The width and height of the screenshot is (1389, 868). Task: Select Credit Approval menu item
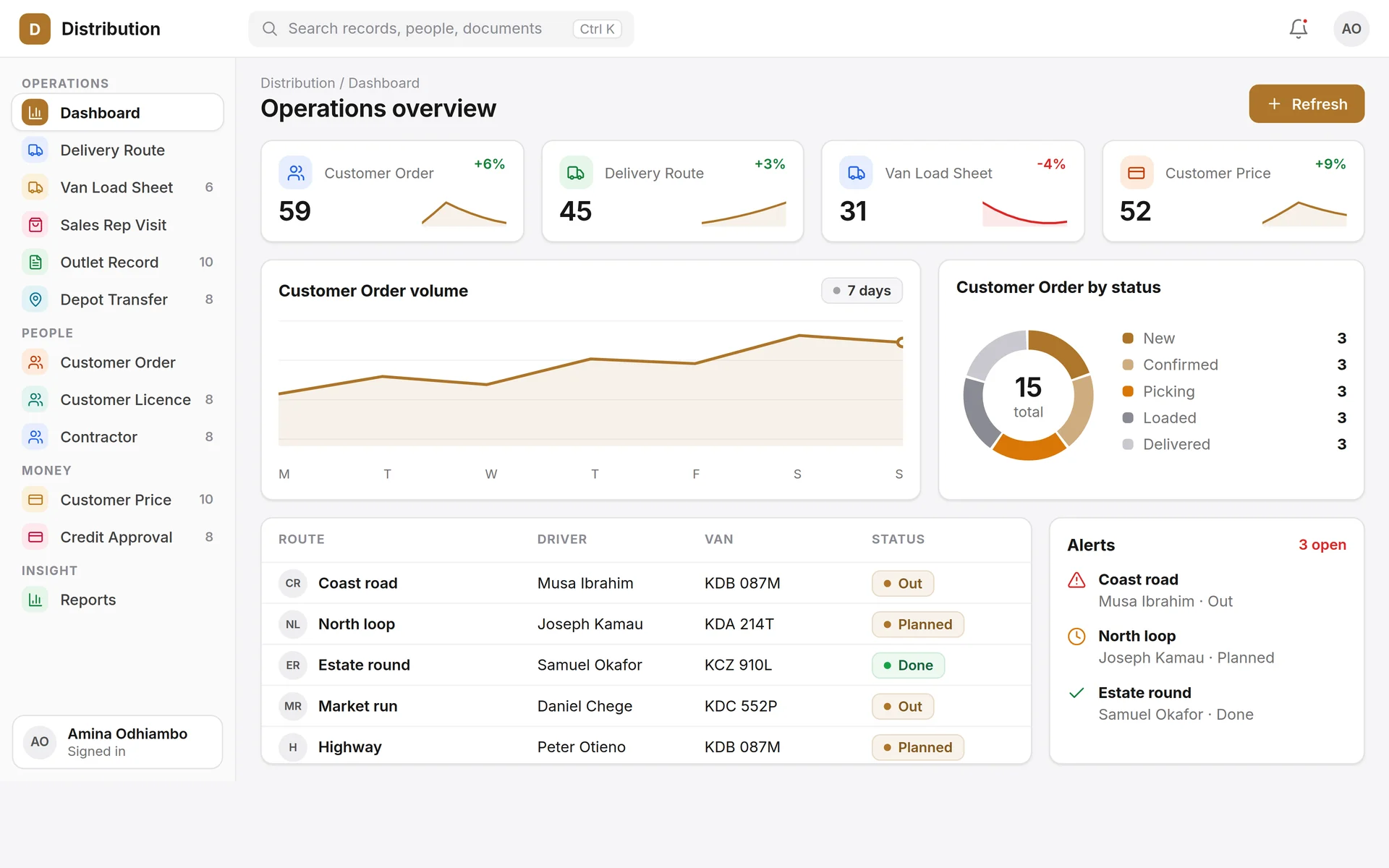[117, 537]
